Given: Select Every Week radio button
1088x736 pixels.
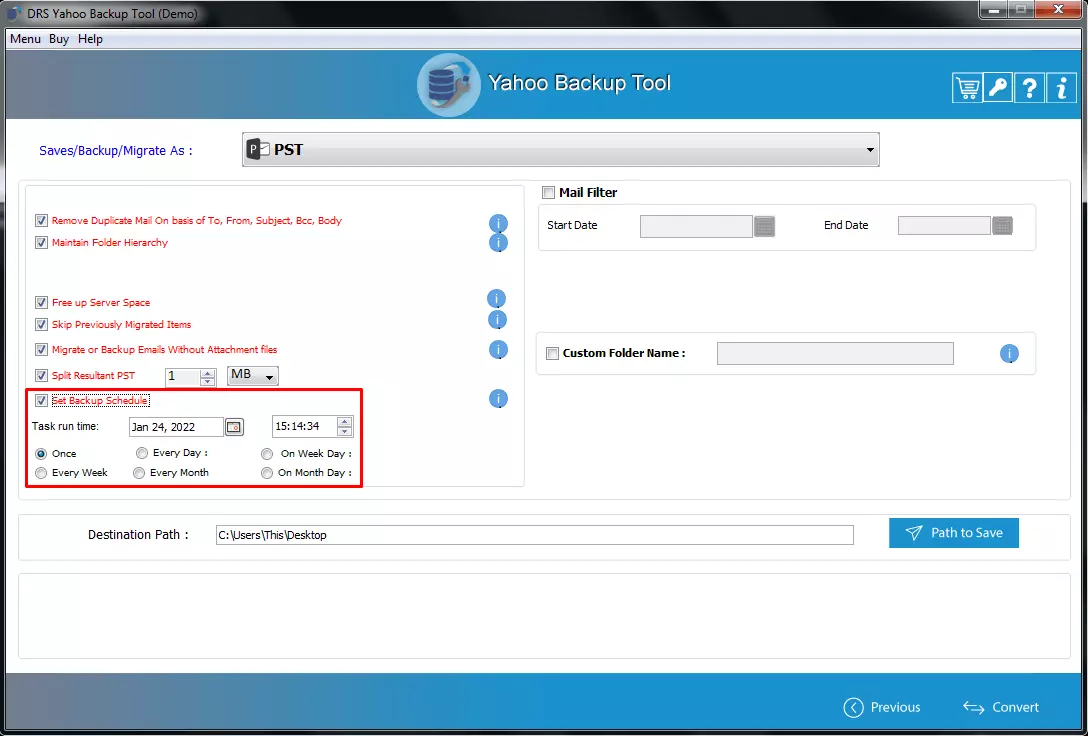Looking at the screenshot, I should coord(41,473).
